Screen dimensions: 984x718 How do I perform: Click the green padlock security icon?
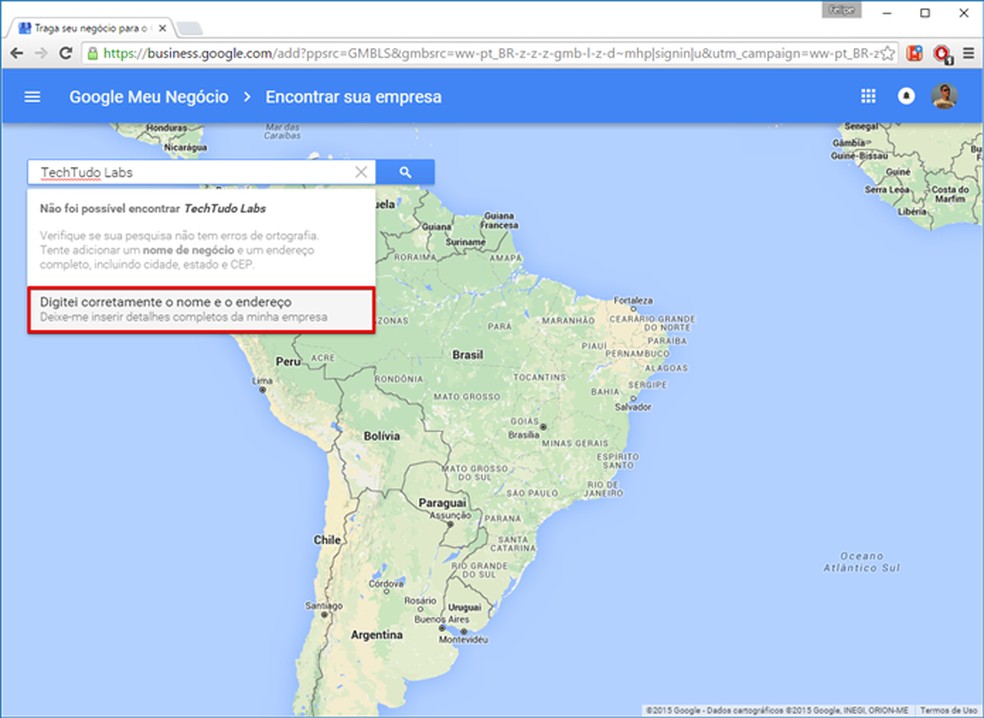tap(92, 53)
